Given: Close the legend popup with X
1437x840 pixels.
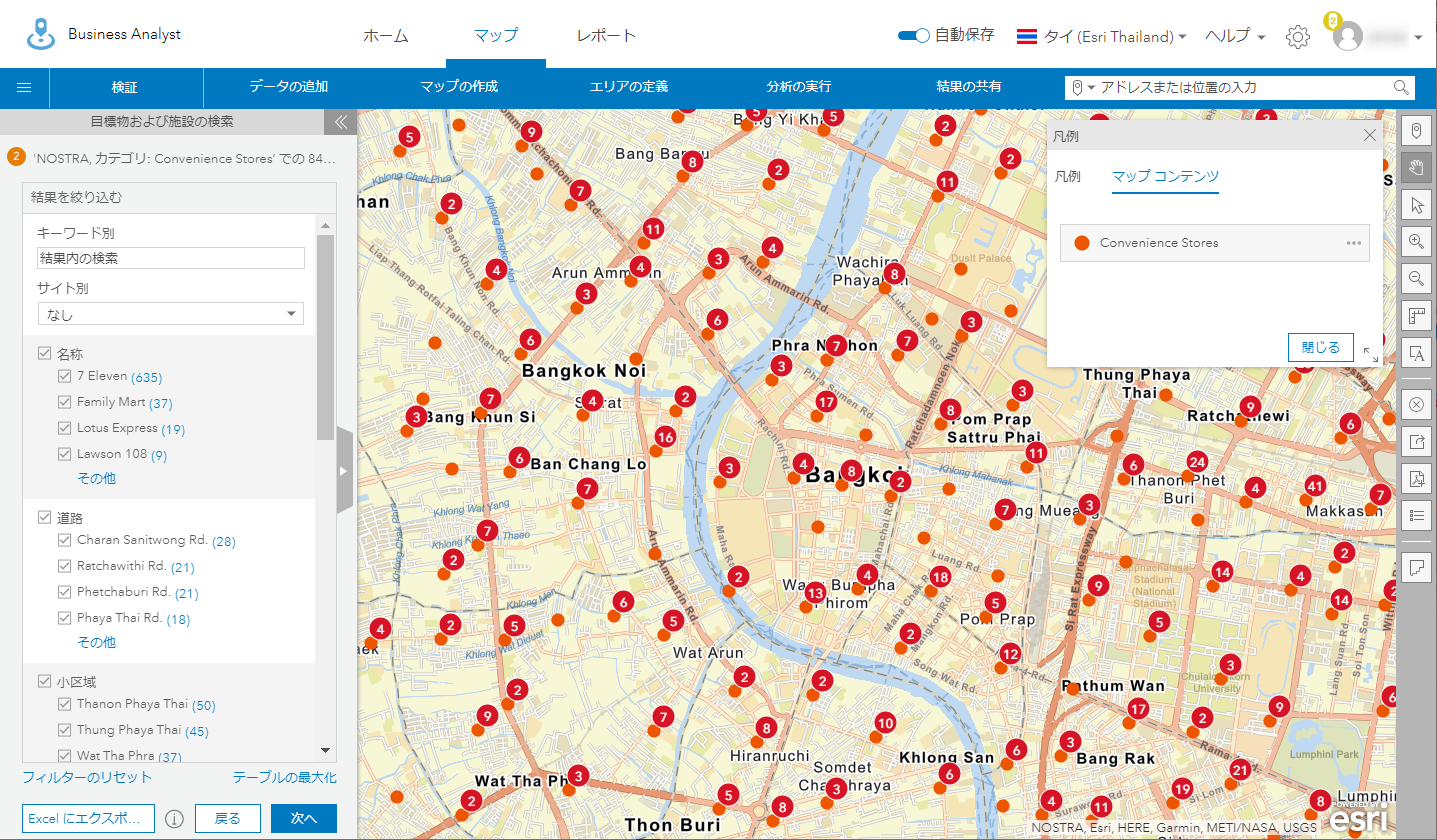Looking at the screenshot, I should point(1370,135).
